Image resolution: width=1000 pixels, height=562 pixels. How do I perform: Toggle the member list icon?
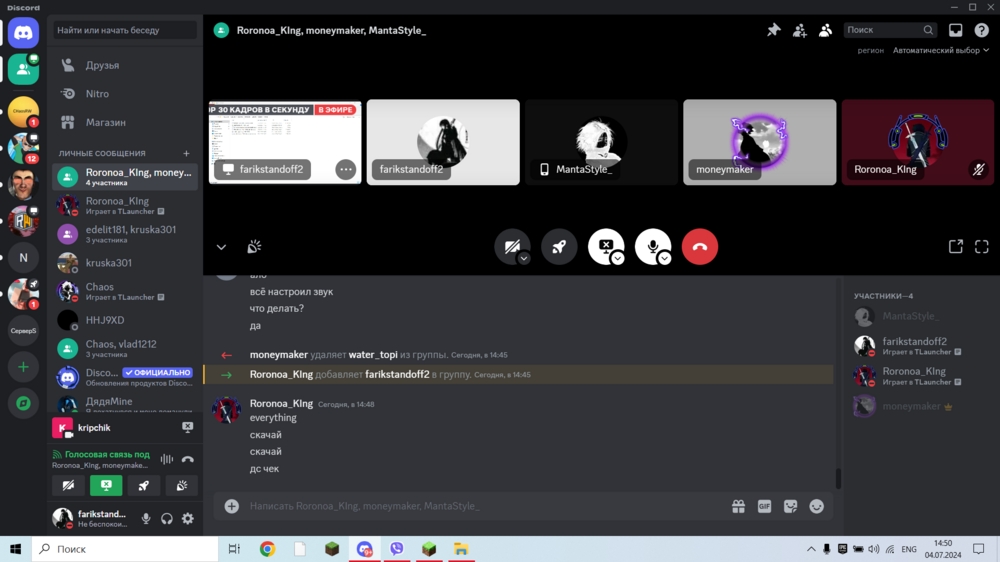825,30
